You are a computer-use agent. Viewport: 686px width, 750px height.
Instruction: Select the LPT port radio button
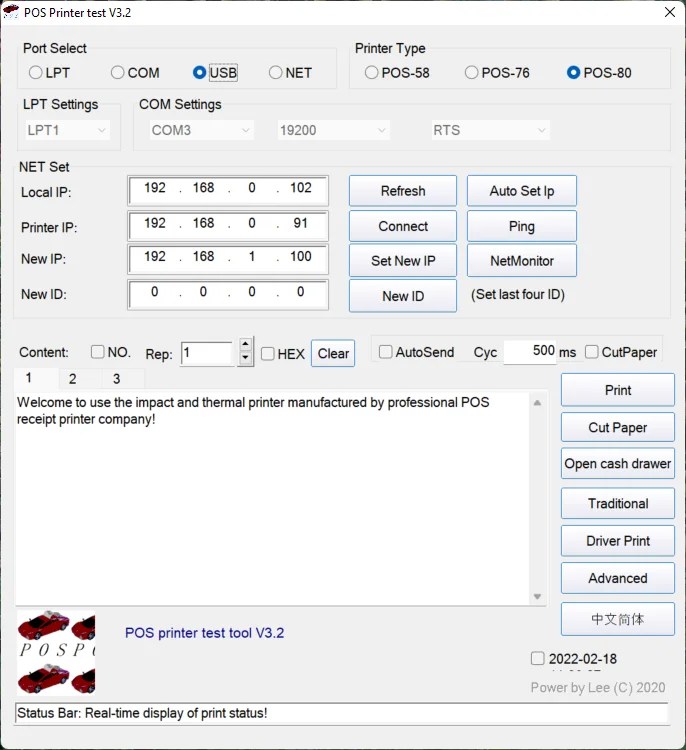tap(36, 73)
